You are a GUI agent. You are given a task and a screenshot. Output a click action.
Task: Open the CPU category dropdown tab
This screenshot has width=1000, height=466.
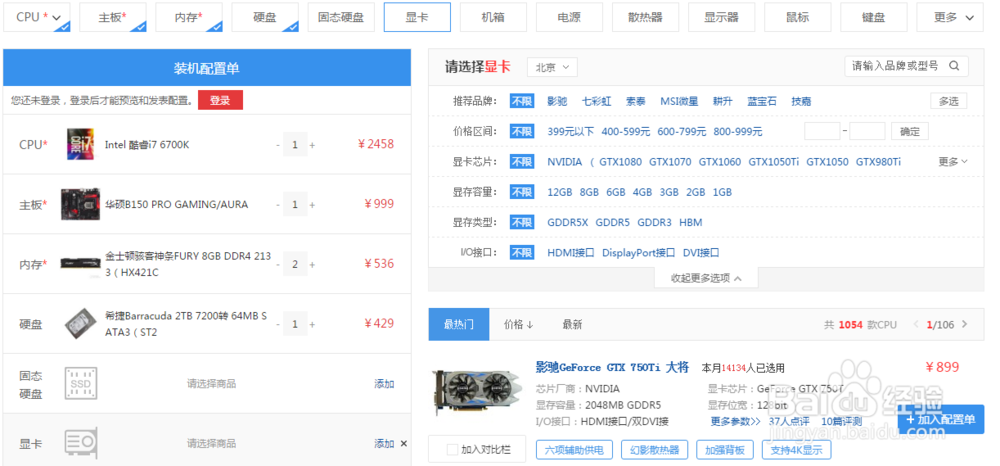37,17
